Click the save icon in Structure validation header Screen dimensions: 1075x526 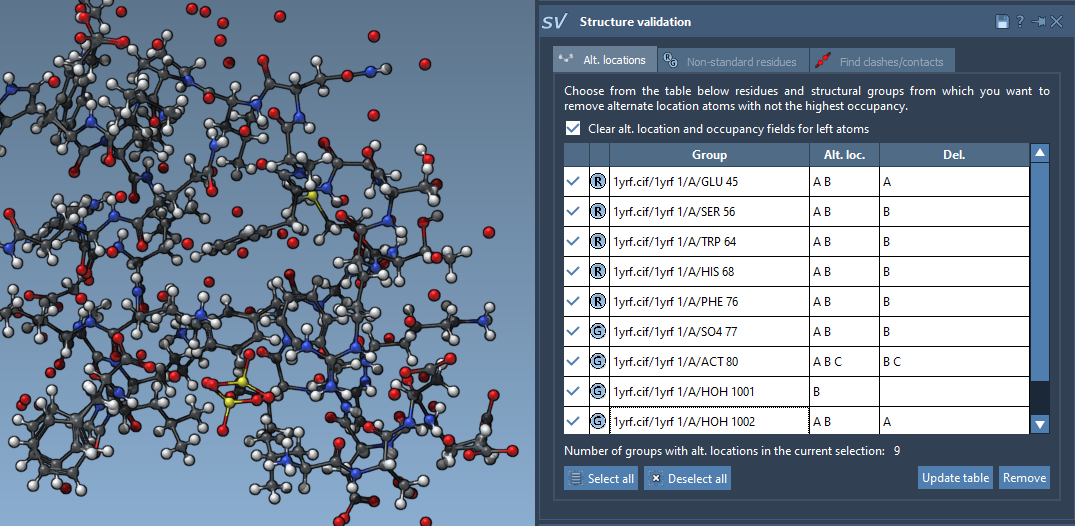(1002, 22)
